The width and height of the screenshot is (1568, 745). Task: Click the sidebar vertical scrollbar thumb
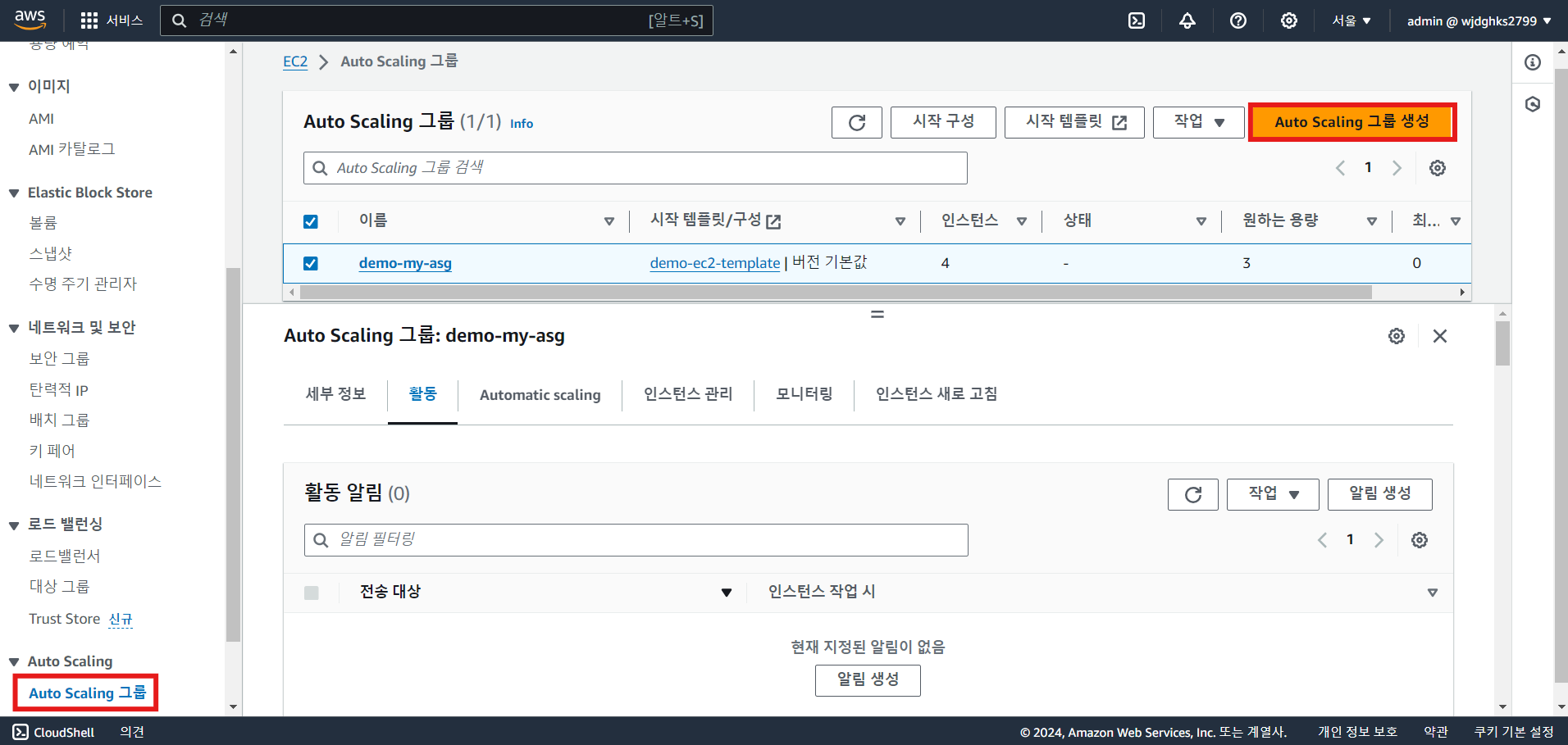pyautogui.click(x=234, y=455)
